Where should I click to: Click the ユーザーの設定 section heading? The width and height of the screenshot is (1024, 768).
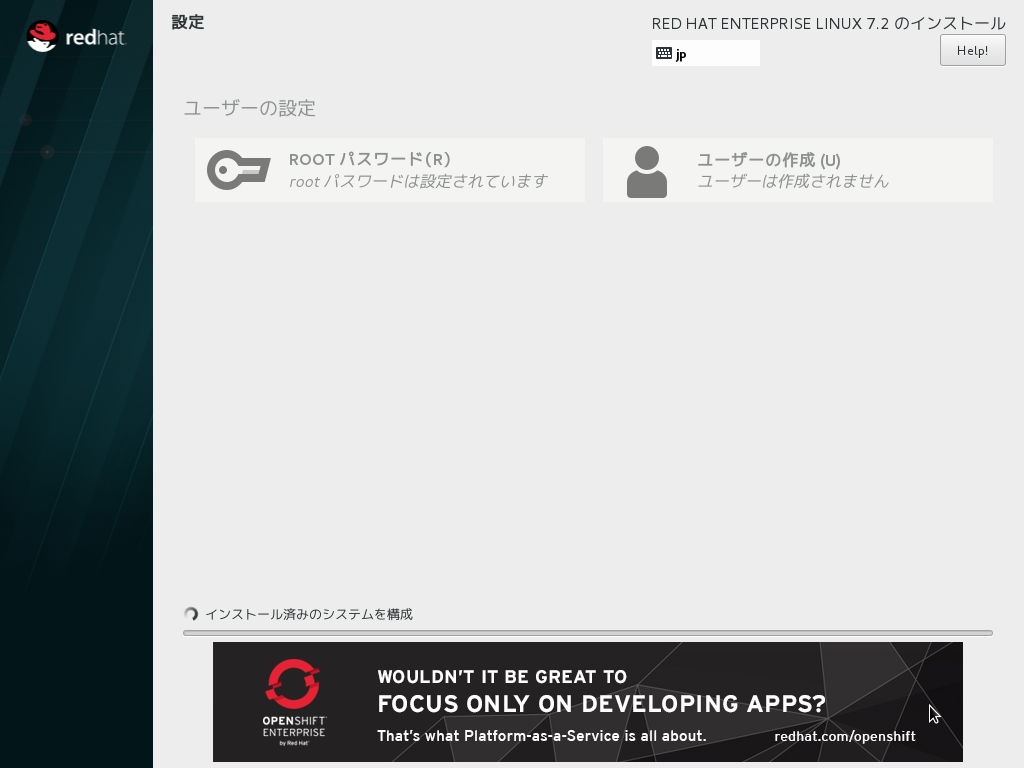pos(249,108)
